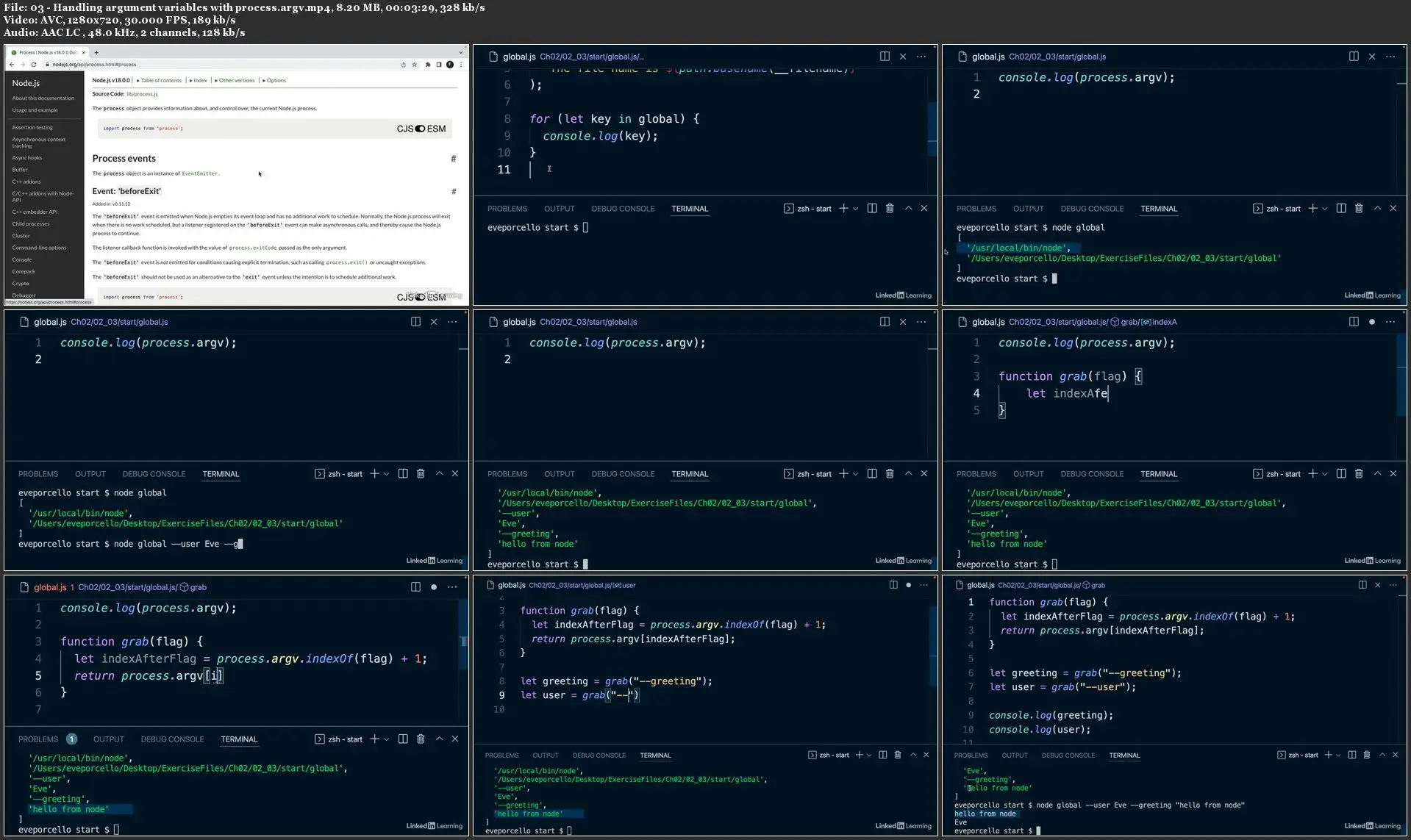This screenshot has height=840, width=1411.
Task: Open the lib/process.js source code link
Action: pyautogui.click(x=142, y=94)
